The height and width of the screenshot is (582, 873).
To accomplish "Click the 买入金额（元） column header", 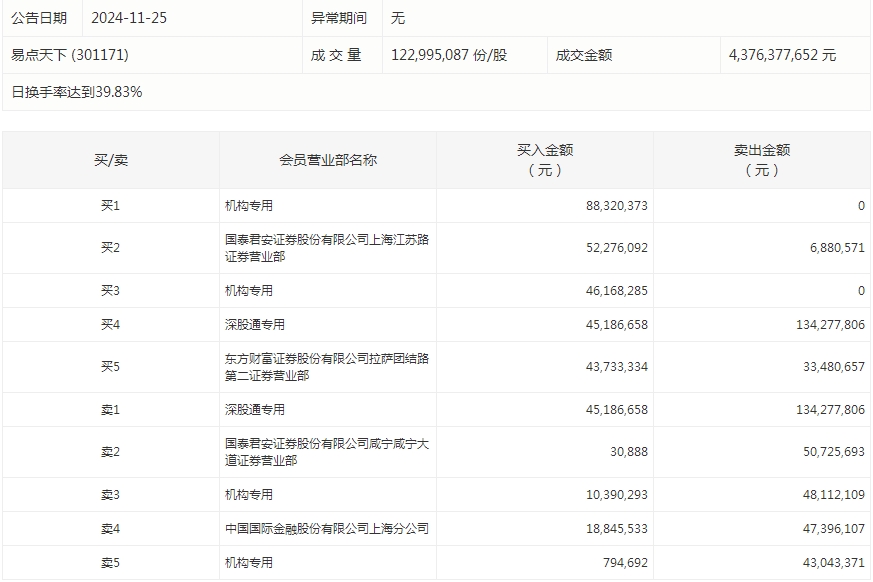I will click(x=545, y=160).
